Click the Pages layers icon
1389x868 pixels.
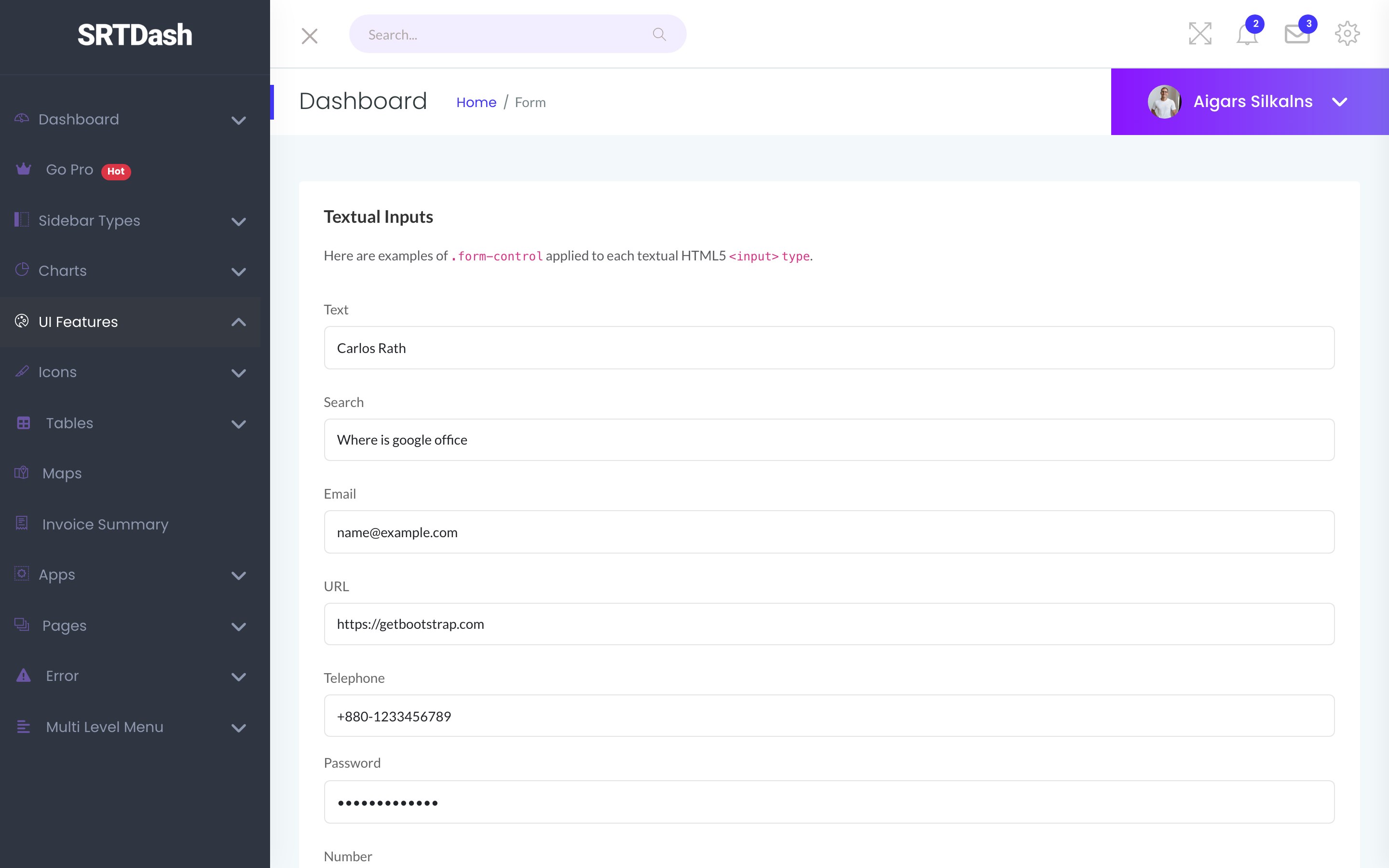coord(22,624)
